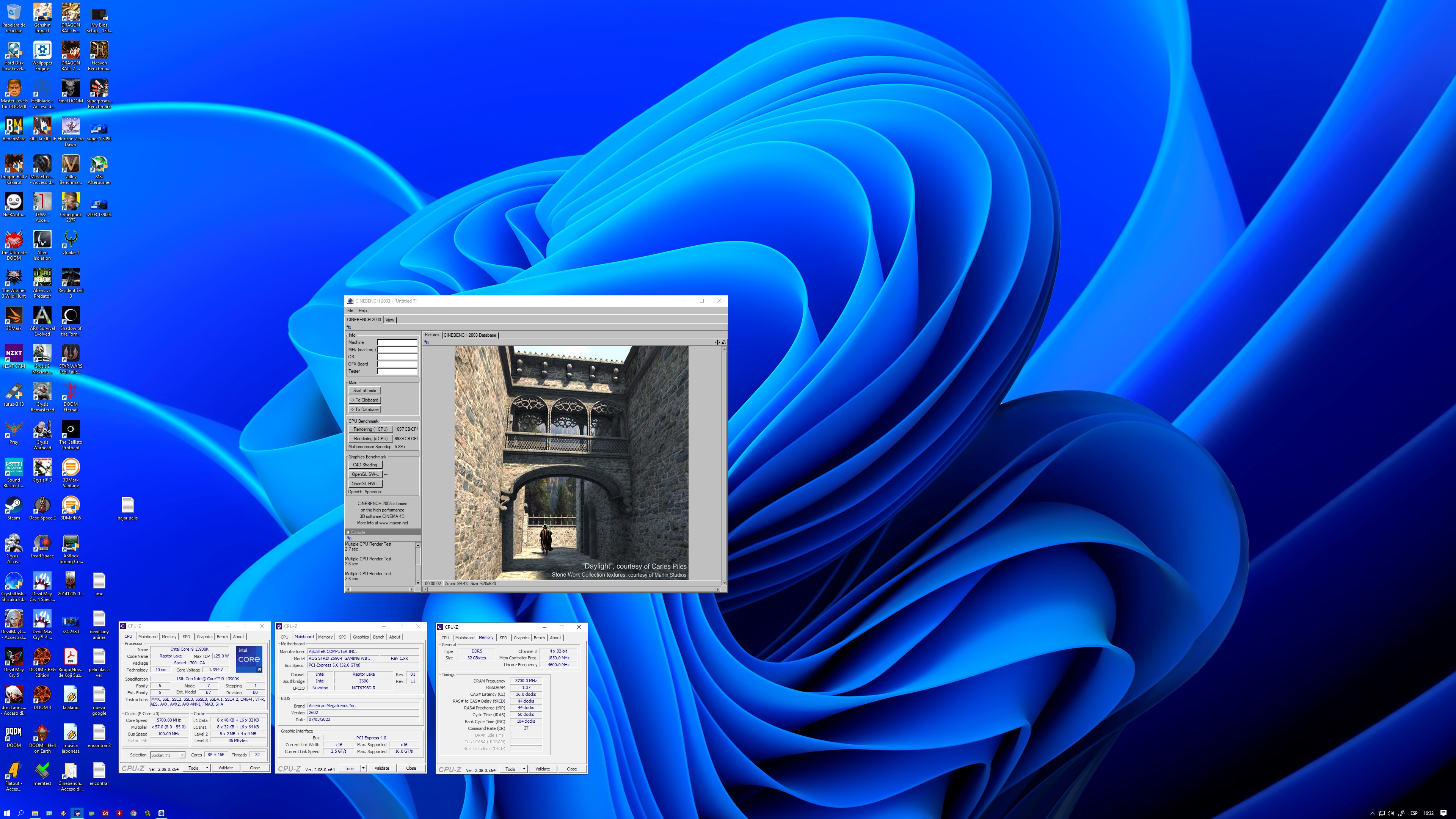Click the console scroll up arrow
Screen dimensions: 1456x819
418,545
